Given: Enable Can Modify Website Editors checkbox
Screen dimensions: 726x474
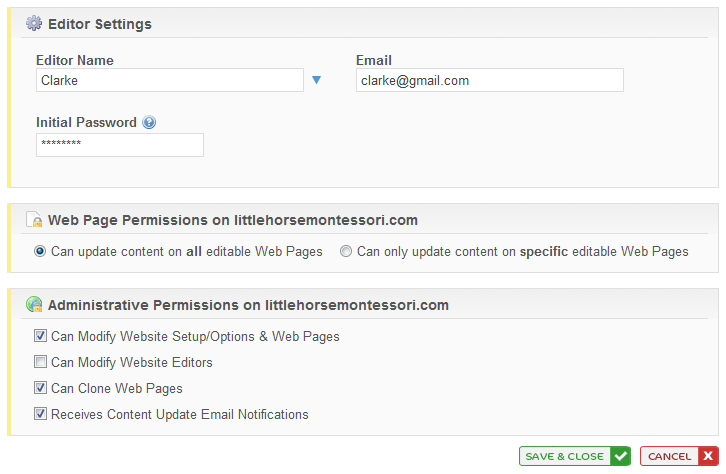Looking at the screenshot, I should (40, 362).
